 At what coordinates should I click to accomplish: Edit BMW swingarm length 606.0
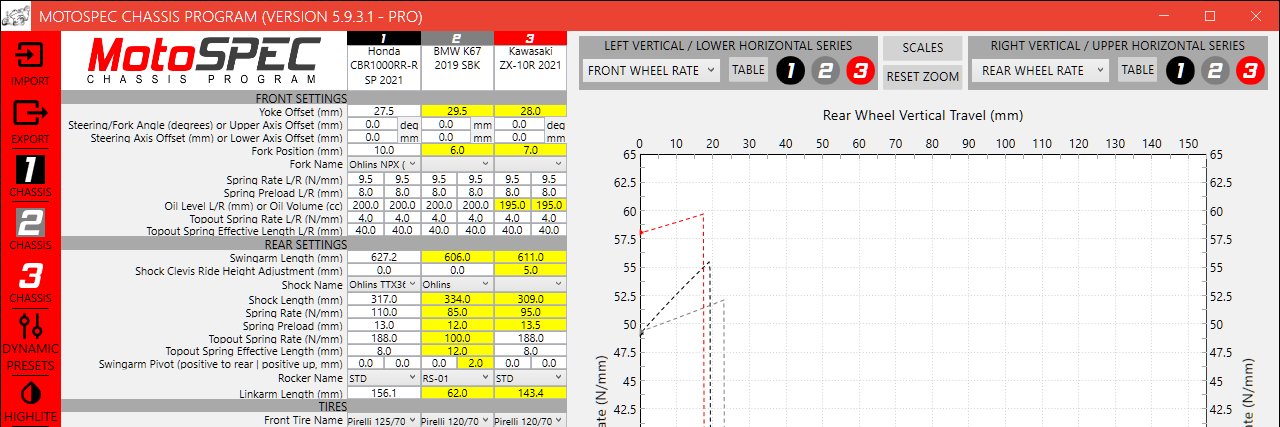[457, 258]
